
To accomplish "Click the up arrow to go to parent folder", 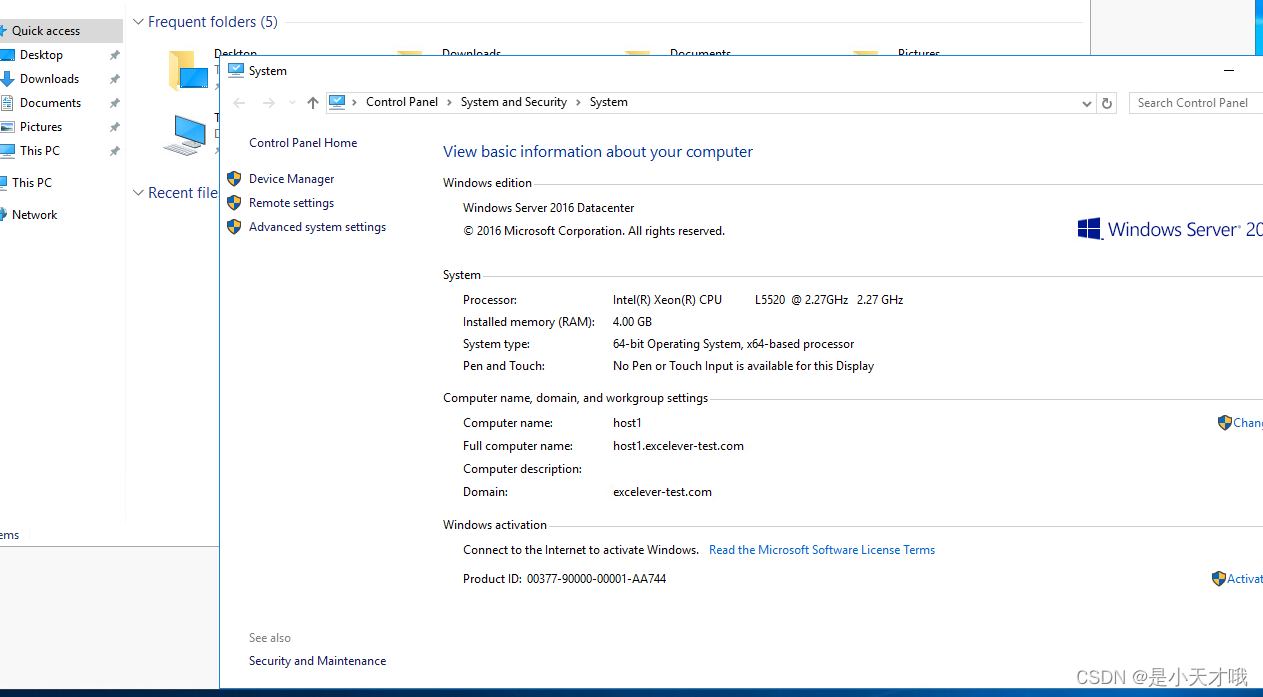I will [312, 102].
